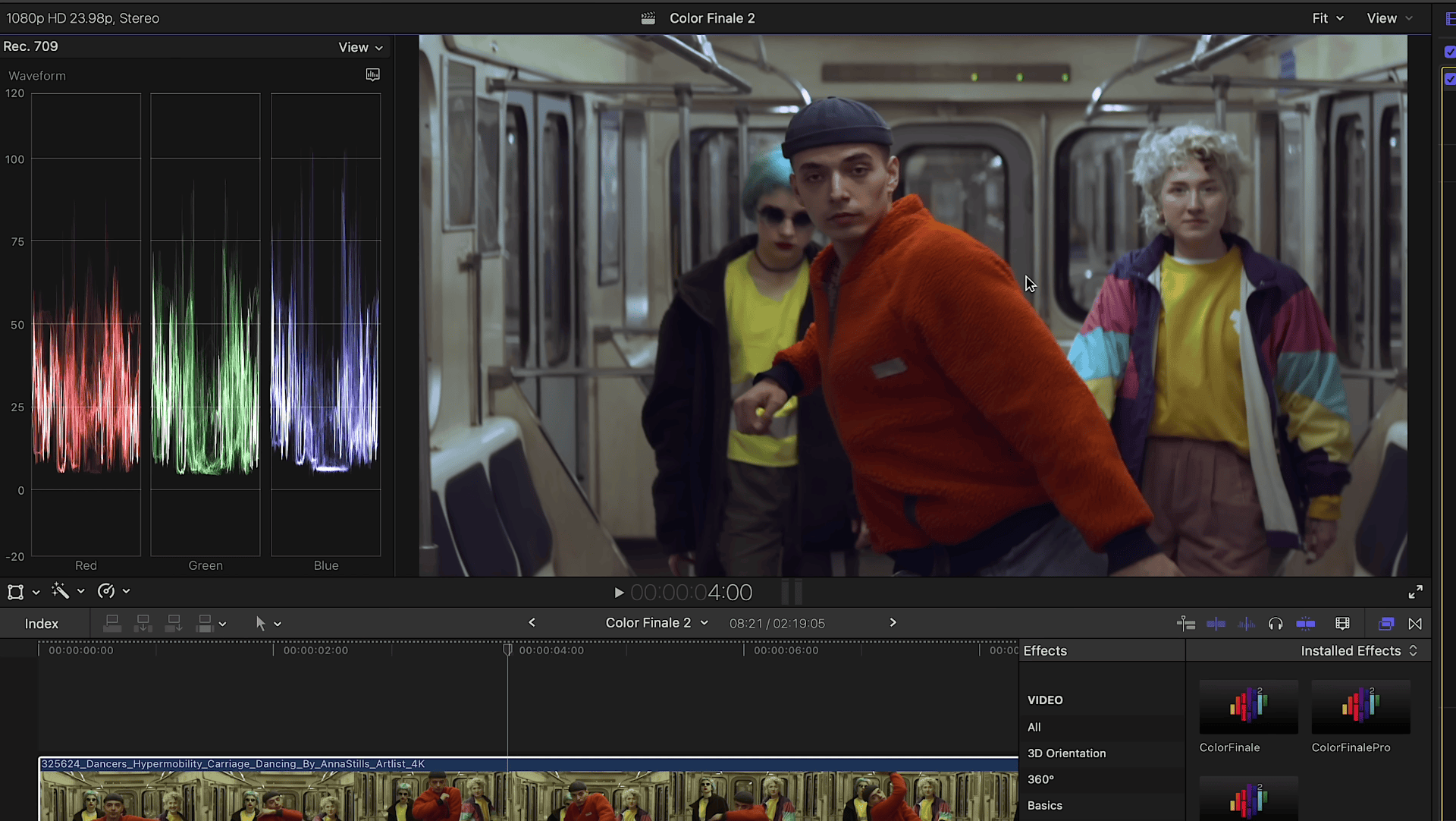Go to next timeline history arrow
The height and width of the screenshot is (821, 1456).
click(893, 623)
